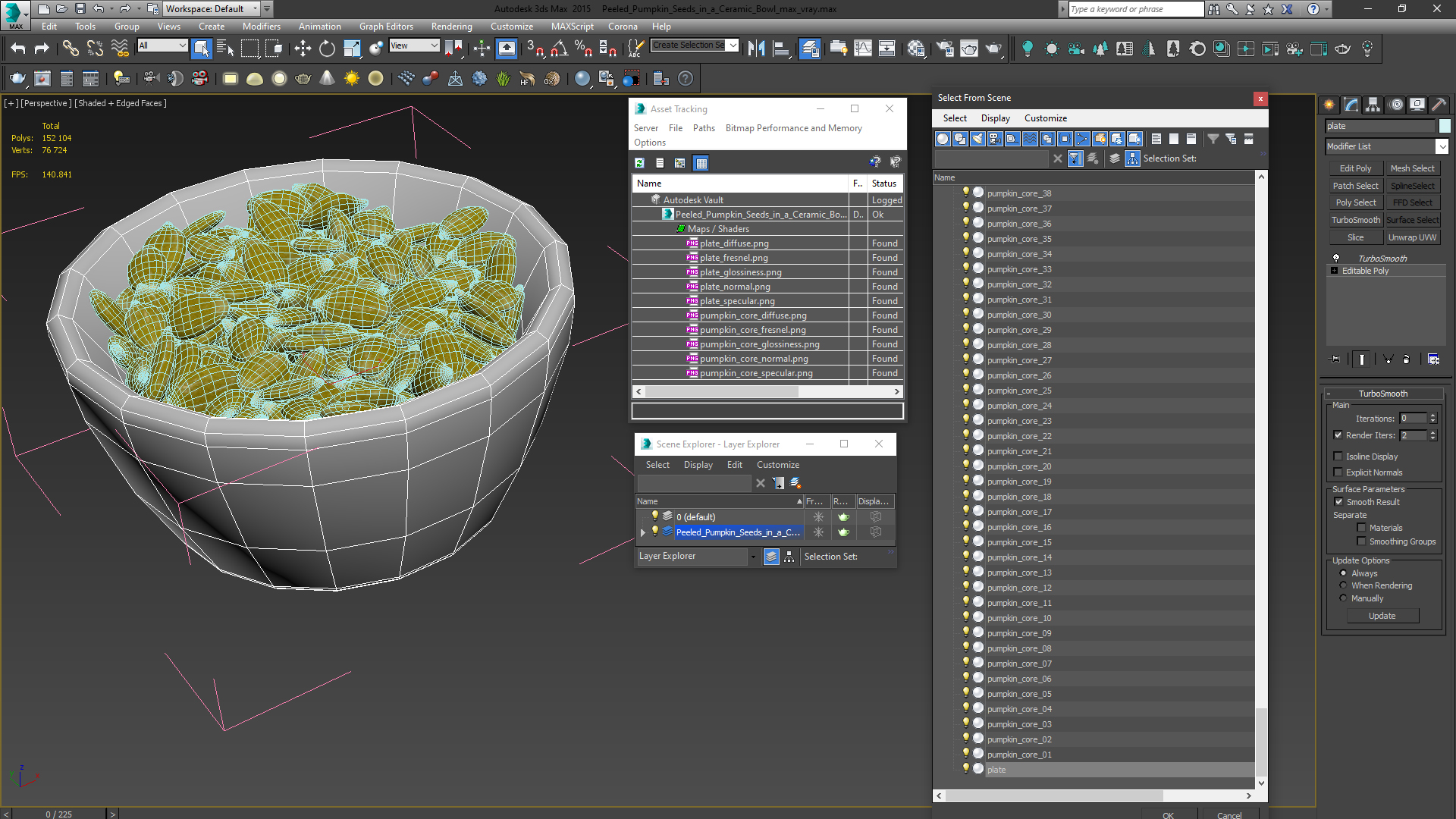Image resolution: width=1456 pixels, height=819 pixels.
Task: Open the Create command panel tab
Action: (1329, 105)
